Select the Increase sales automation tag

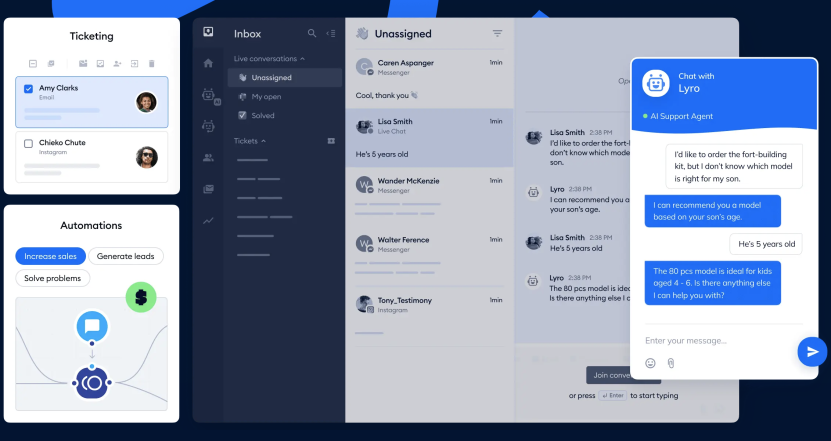point(50,256)
